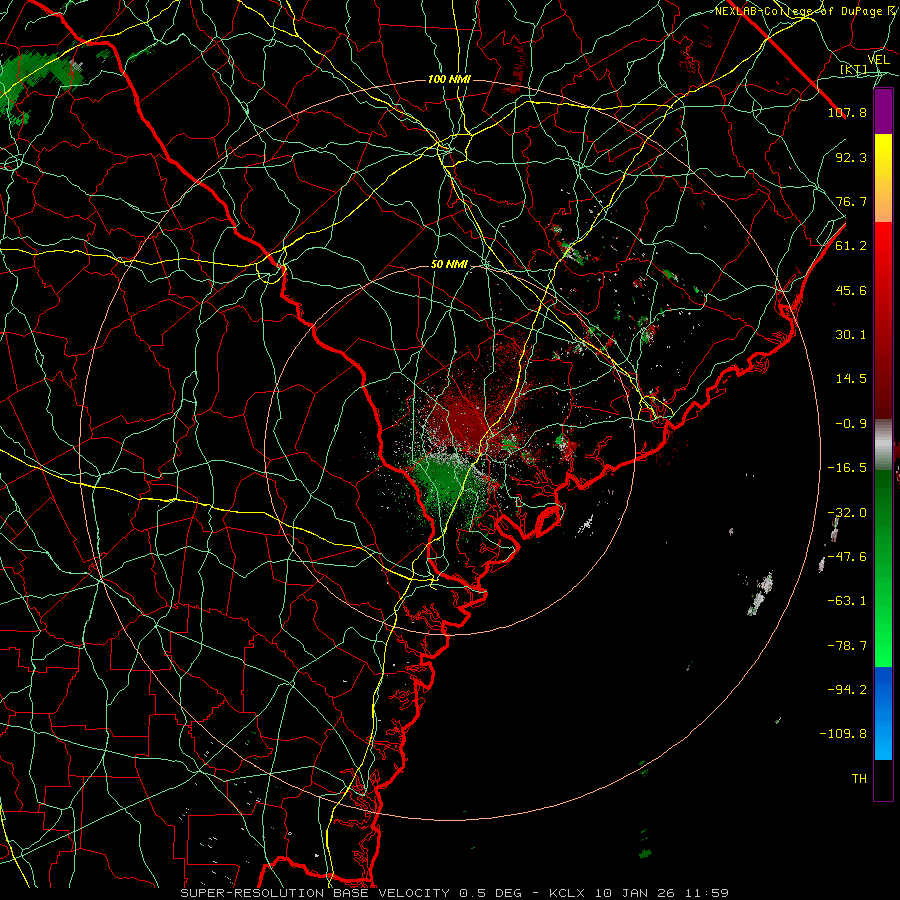
Task: Select the -109.8 legend value
Action: click(843, 734)
